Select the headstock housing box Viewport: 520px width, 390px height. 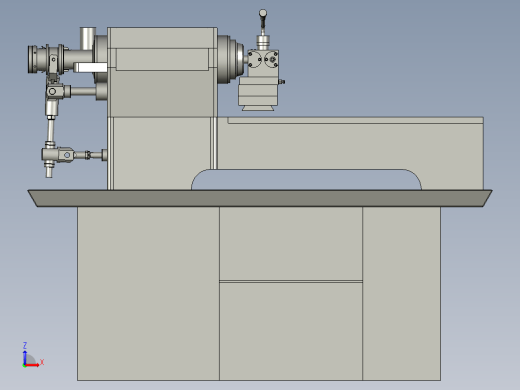pyautogui.click(x=162, y=72)
